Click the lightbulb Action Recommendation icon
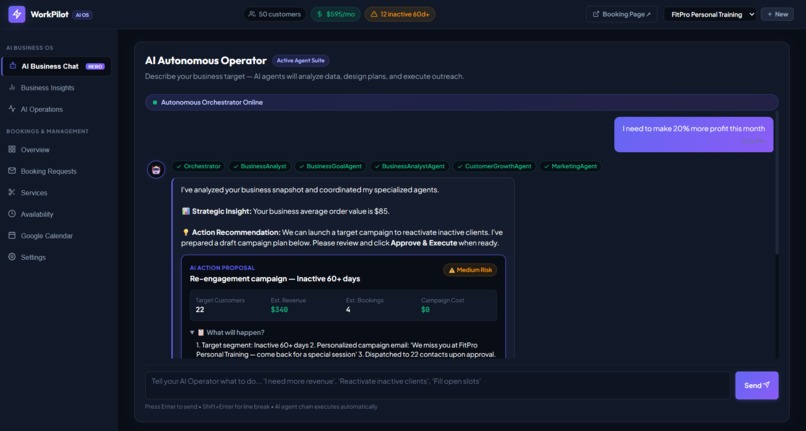This screenshot has height=431, width=806. coord(186,232)
